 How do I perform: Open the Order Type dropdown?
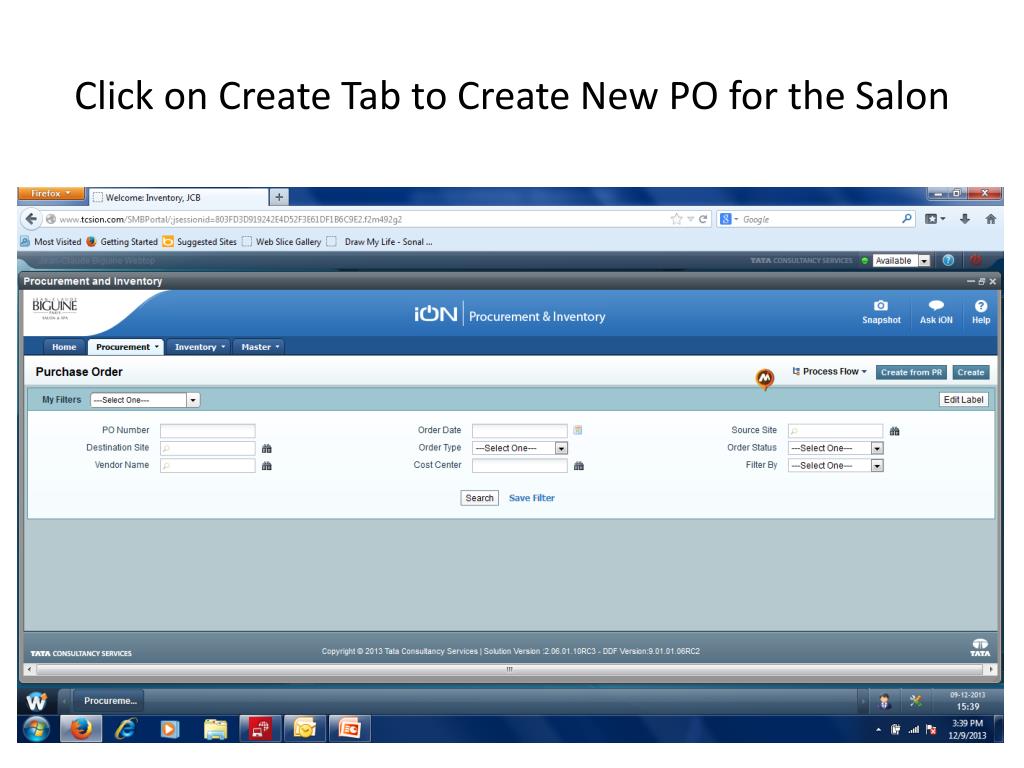coord(561,449)
